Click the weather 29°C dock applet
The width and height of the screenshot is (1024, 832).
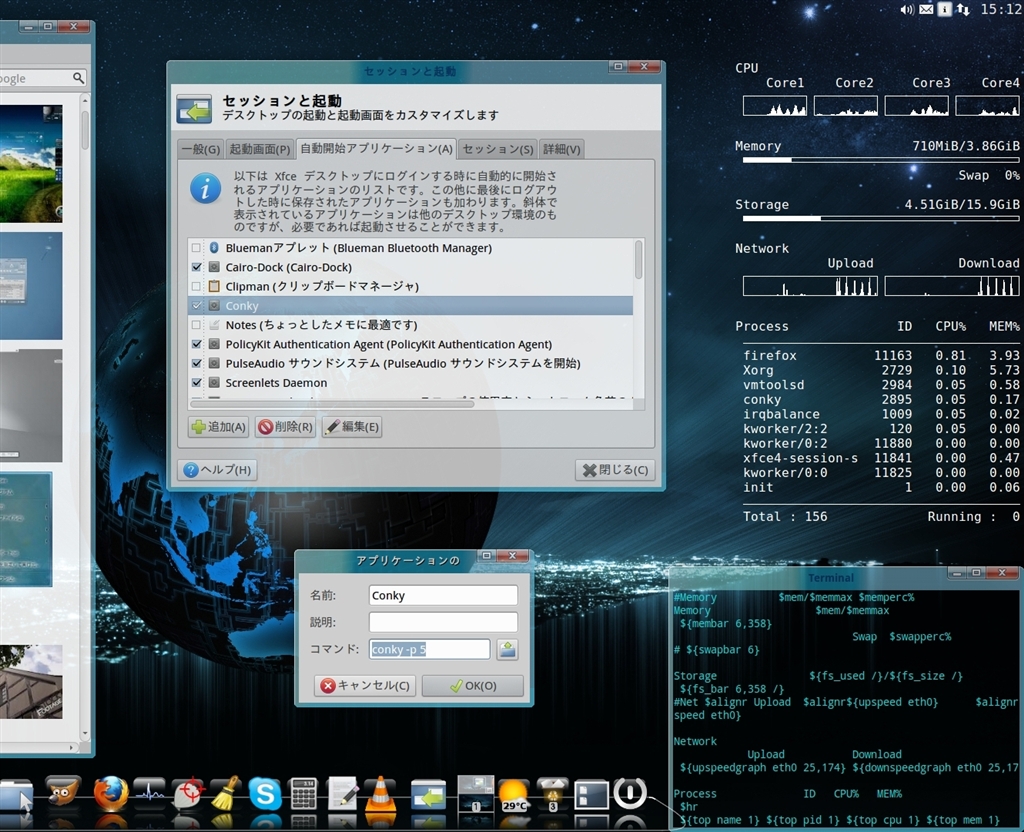514,794
